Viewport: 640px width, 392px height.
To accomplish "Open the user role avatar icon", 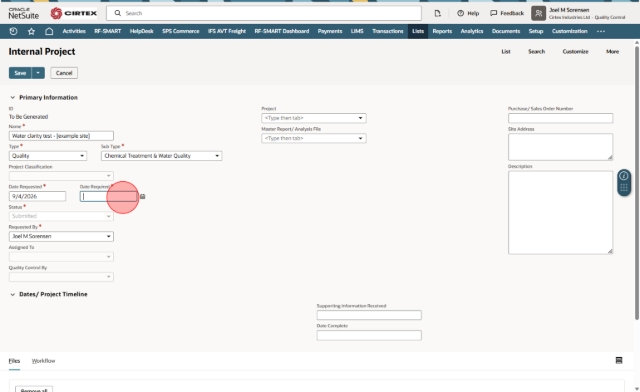I will pos(538,13).
